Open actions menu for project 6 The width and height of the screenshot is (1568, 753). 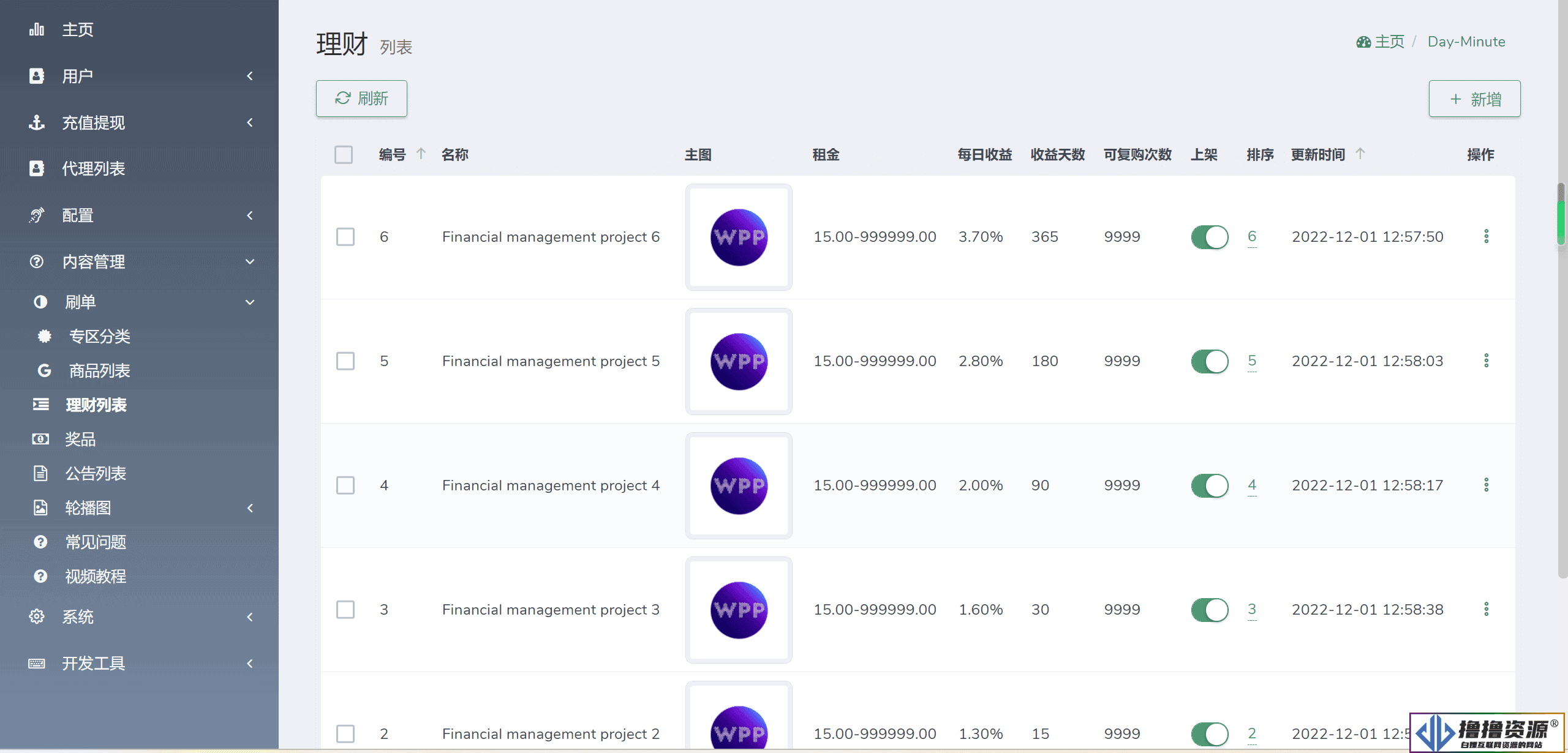pyautogui.click(x=1487, y=236)
